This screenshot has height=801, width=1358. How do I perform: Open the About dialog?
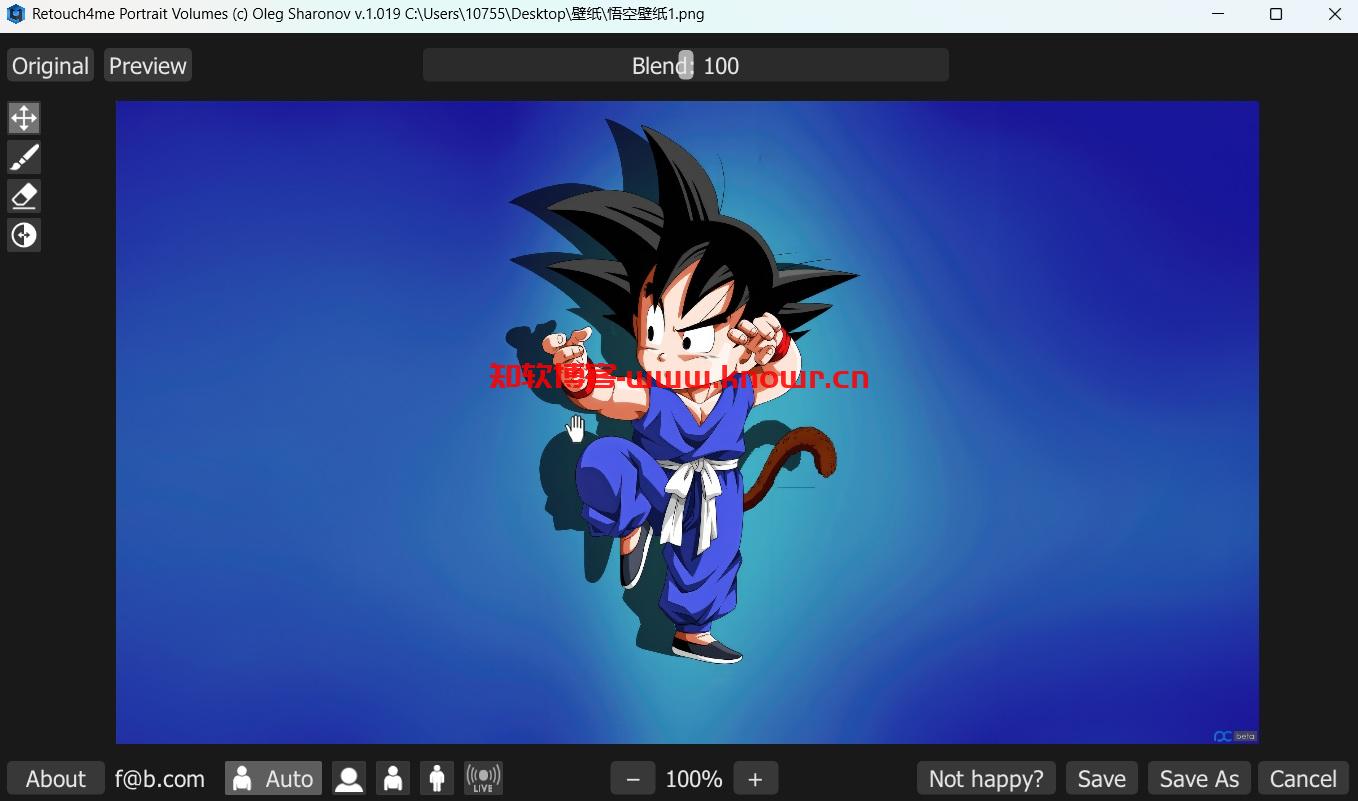tap(56, 778)
